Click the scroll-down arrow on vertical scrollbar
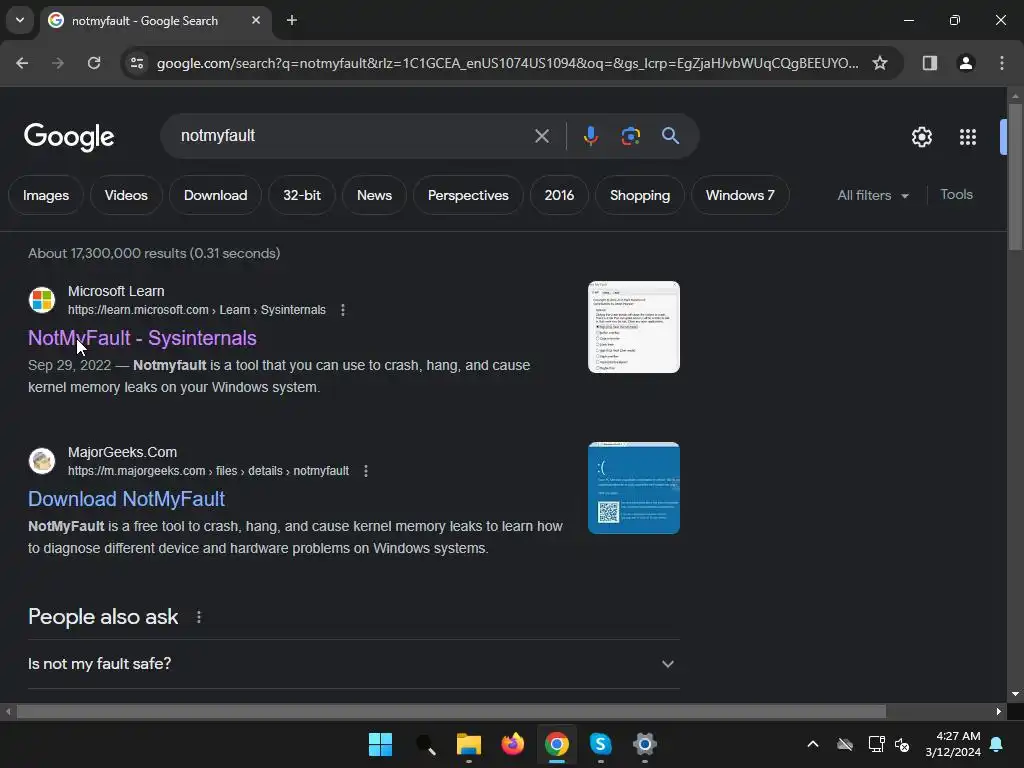The image size is (1024, 768). pyautogui.click(x=1015, y=694)
